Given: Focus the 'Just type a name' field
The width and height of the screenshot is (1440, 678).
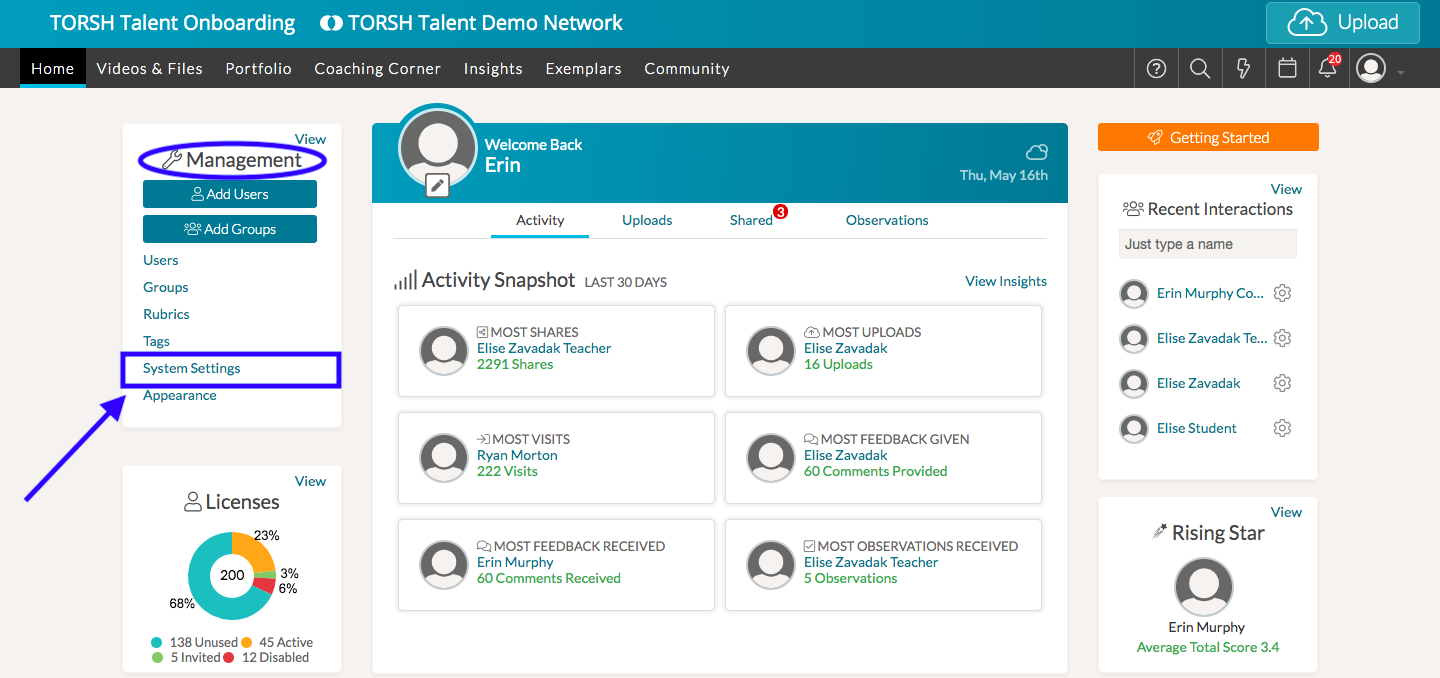Looking at the screenshot, I should (x=1207, y=244).
